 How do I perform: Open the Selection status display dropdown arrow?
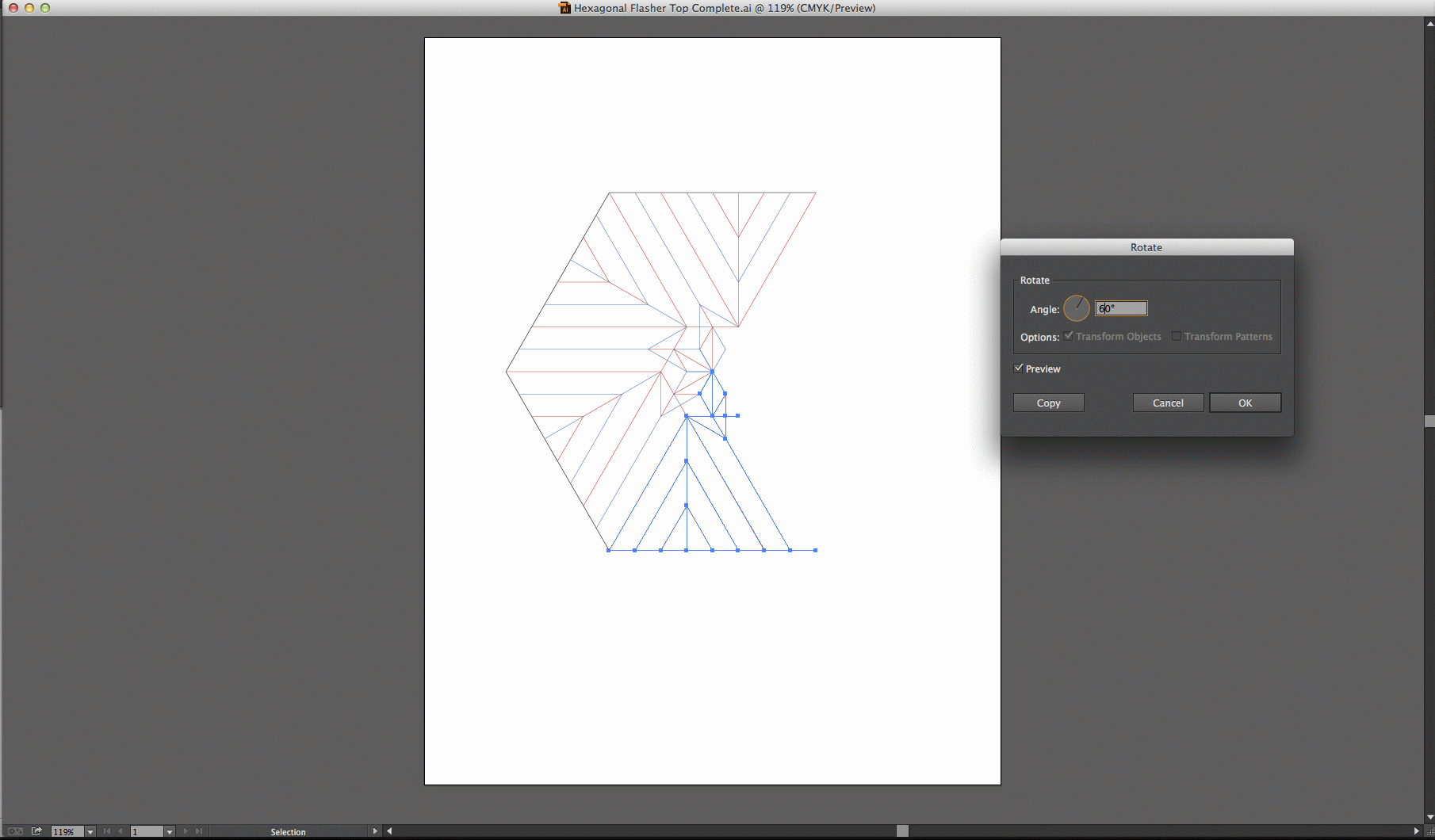point(375,830)
